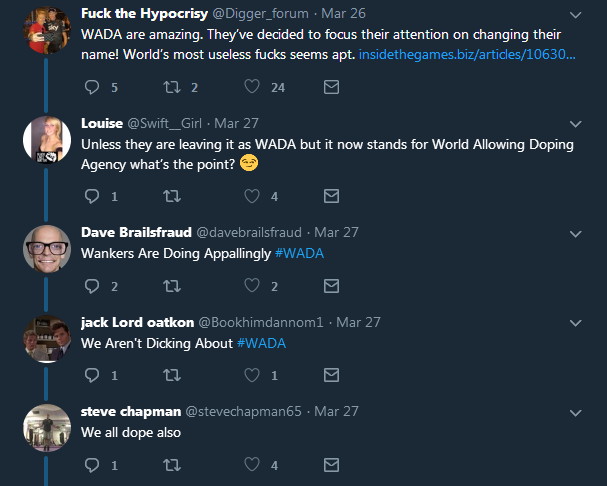Send Louise's tweet via direct message
The height and width of the screenshot is (486, 607).
[x=332, y=196]
